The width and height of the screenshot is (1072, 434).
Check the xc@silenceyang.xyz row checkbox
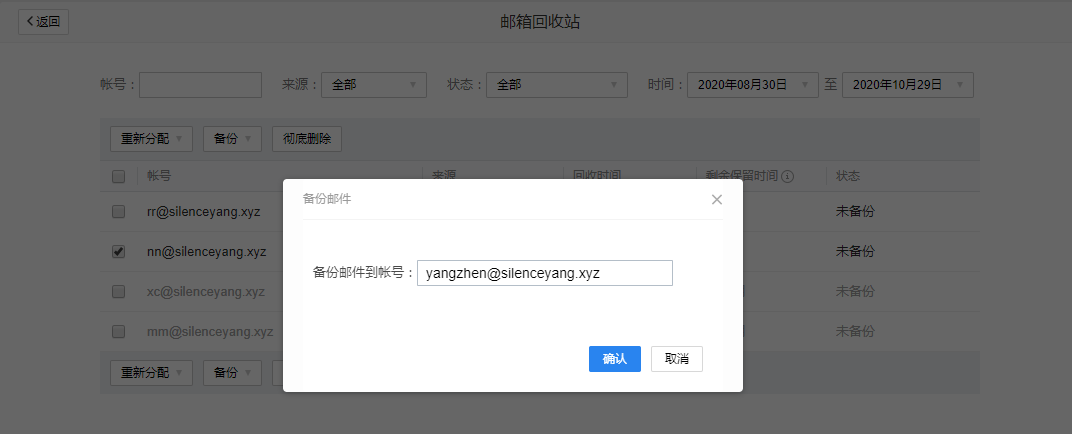(118, 291)
